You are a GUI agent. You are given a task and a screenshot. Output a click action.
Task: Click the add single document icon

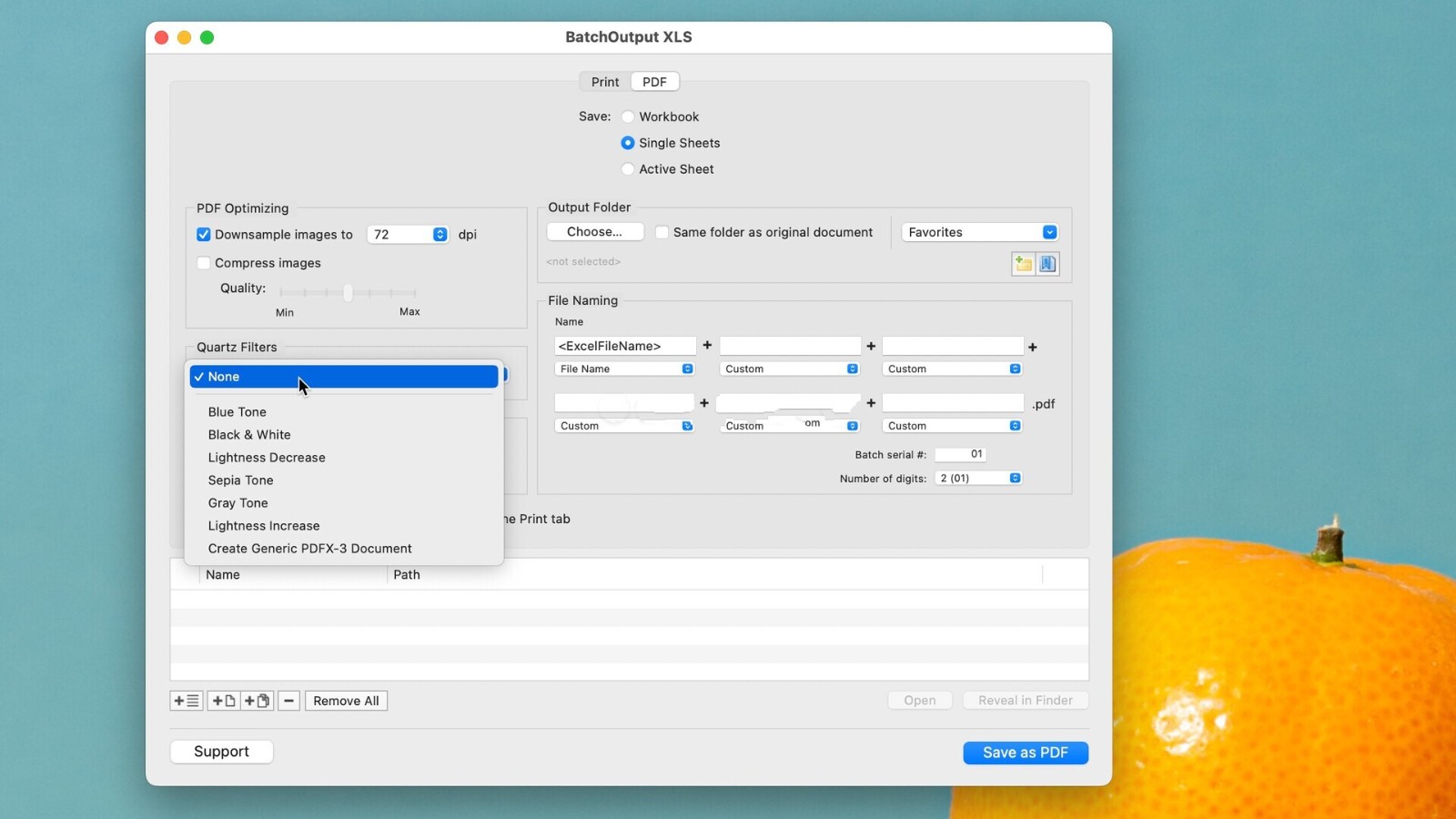[x=223, y=701]
